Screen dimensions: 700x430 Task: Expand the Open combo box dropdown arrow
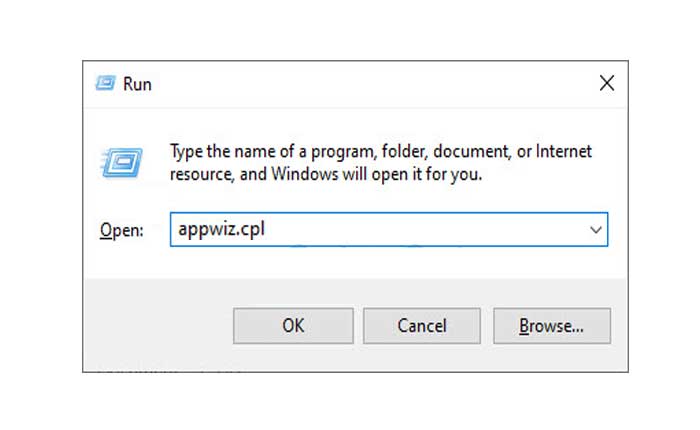pyautogui.click(x=596, y=229)
